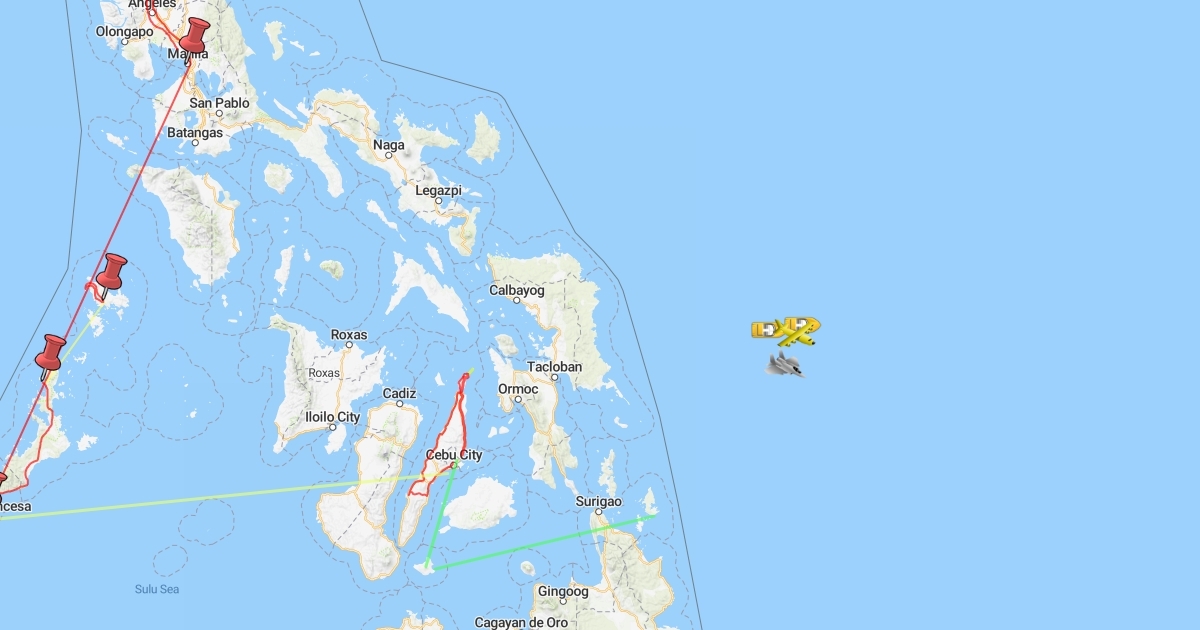
Task: Click the red pushpin on northern Palawan
Action: 49,353
